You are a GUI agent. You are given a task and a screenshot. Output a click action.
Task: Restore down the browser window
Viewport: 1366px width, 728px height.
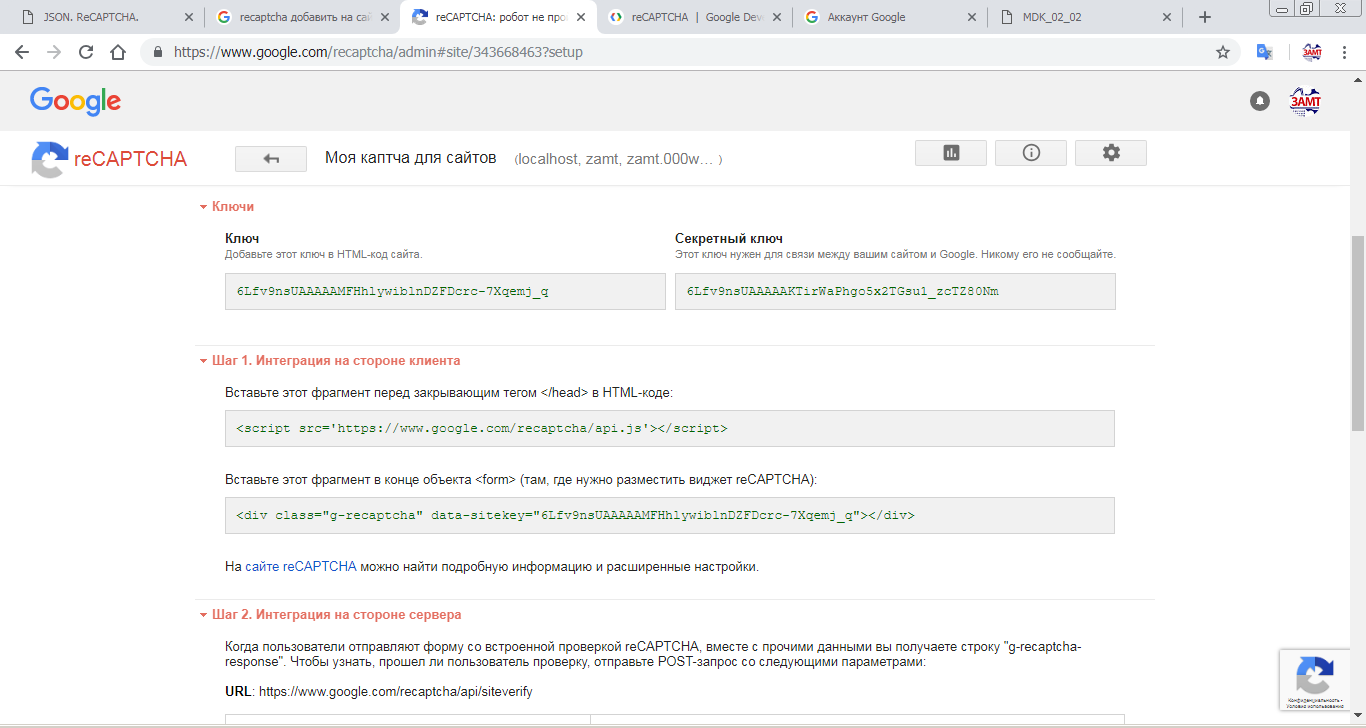coord(1307,8)
